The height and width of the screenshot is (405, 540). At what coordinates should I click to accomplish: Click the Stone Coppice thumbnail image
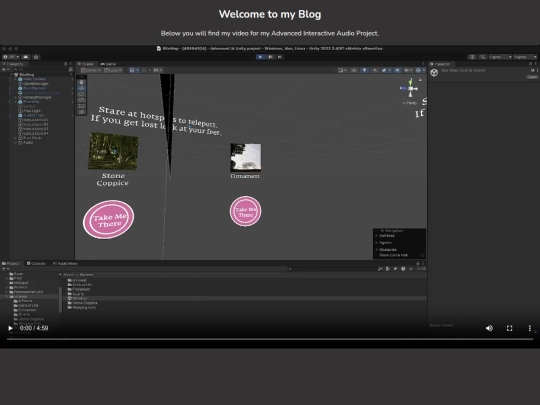(x=113, y=151)
